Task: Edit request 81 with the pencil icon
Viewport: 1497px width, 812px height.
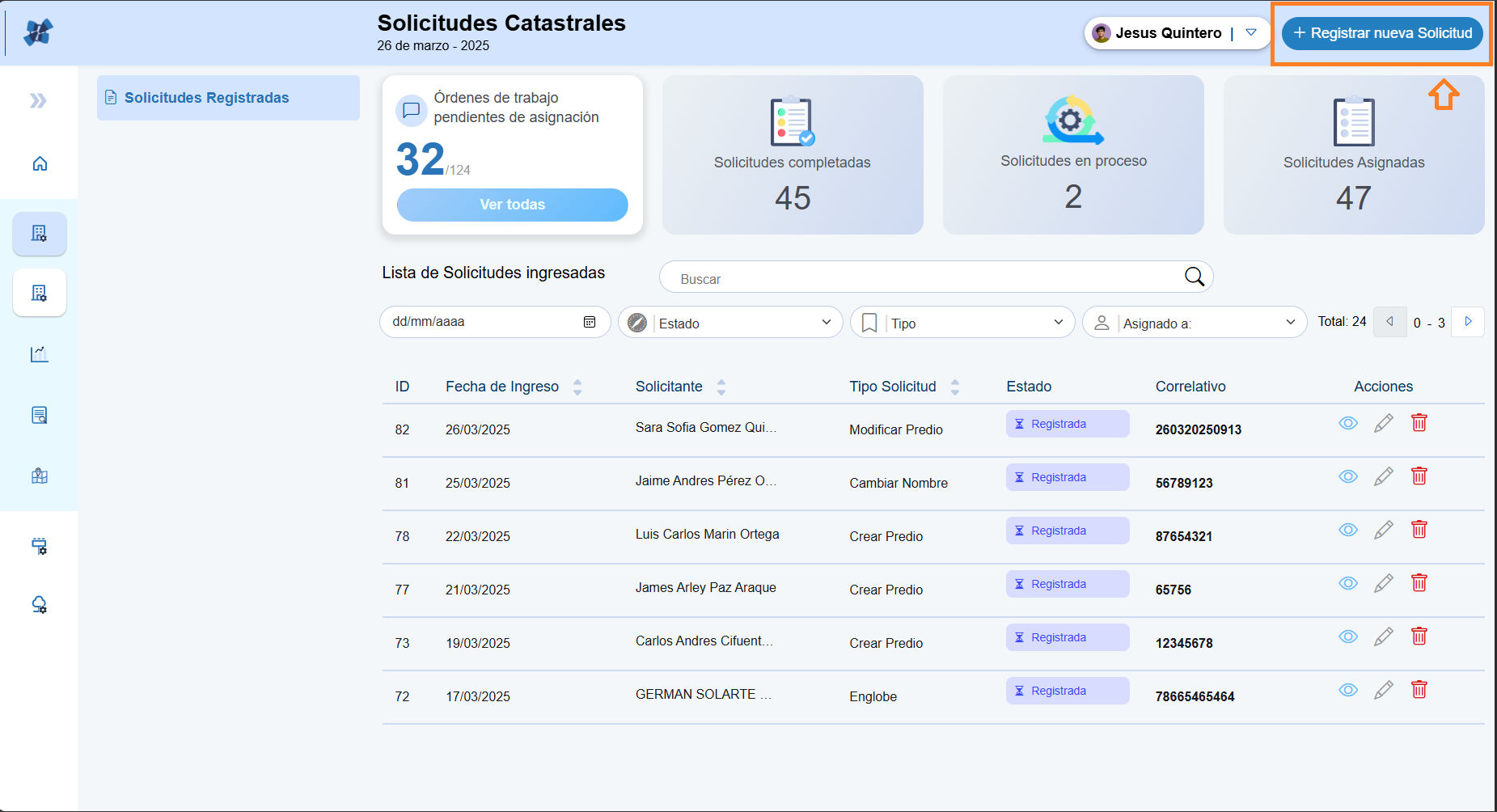Action: pyautogui.click(x=1383, y=476)
